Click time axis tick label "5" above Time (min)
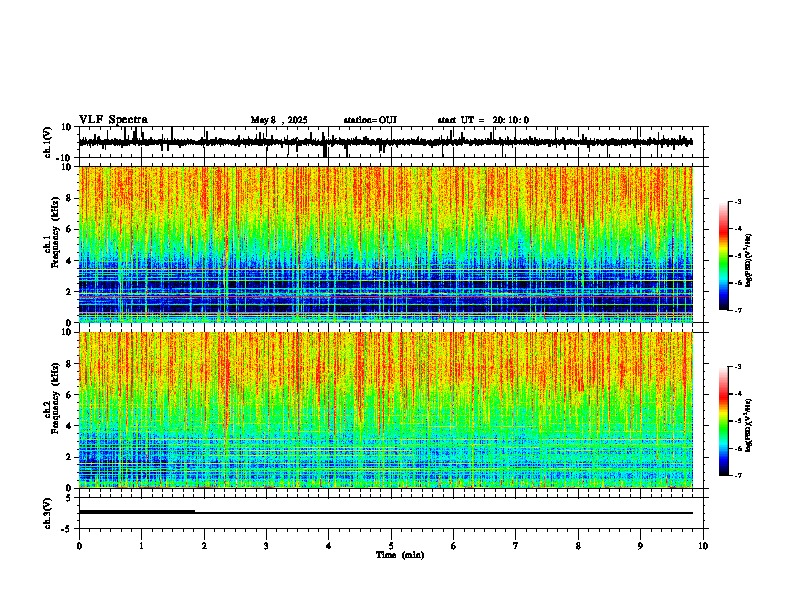Viewport: 792px width, 612px height. [x=391, y=546]
